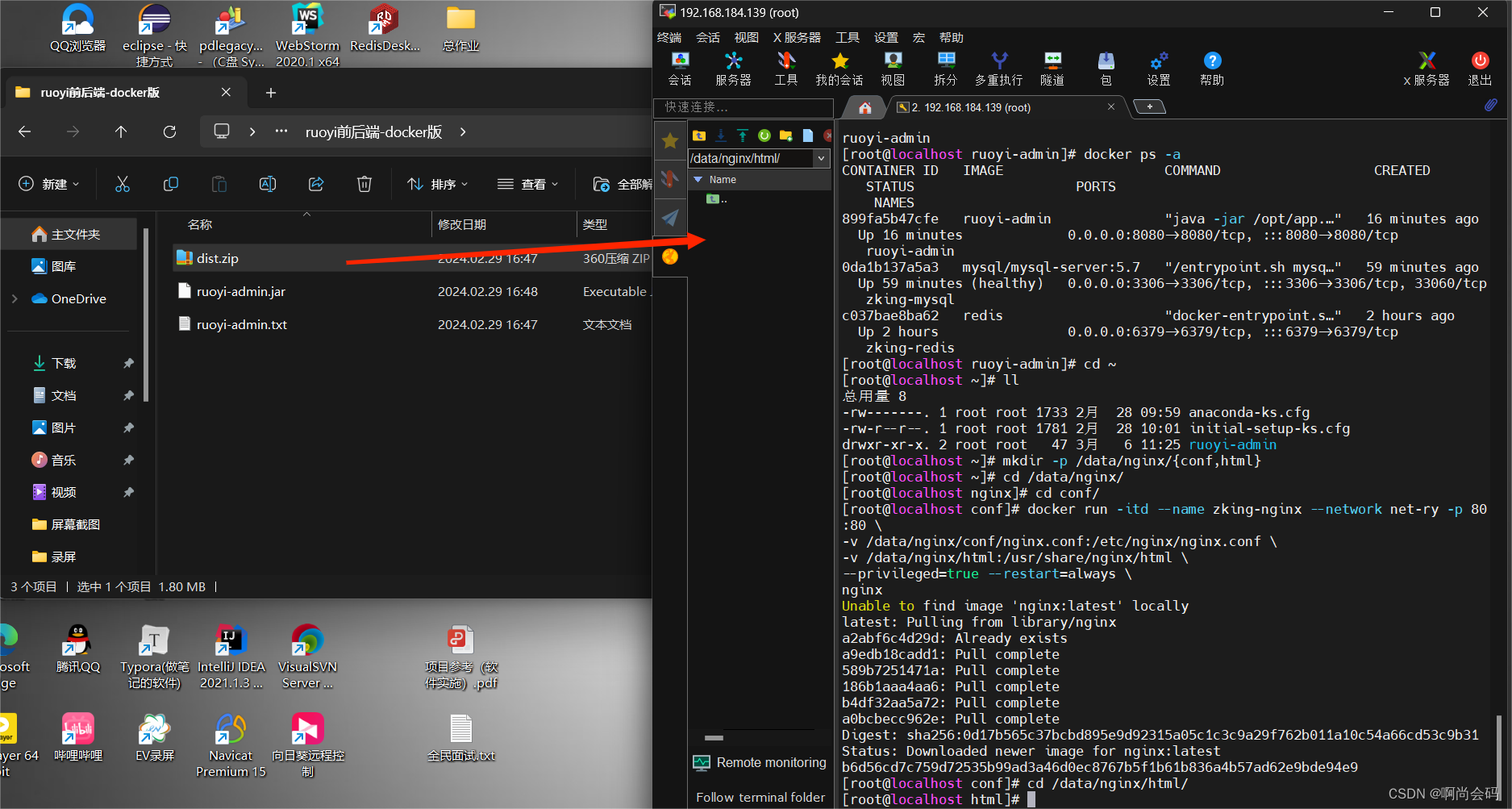Click the paperclip icon at tab bar right
The image size is (1512, 809).
(1490, 106)
